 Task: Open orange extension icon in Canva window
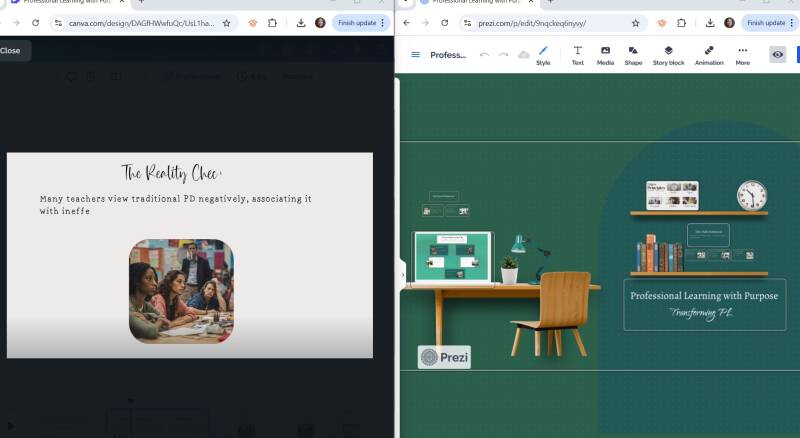[253, 23]
